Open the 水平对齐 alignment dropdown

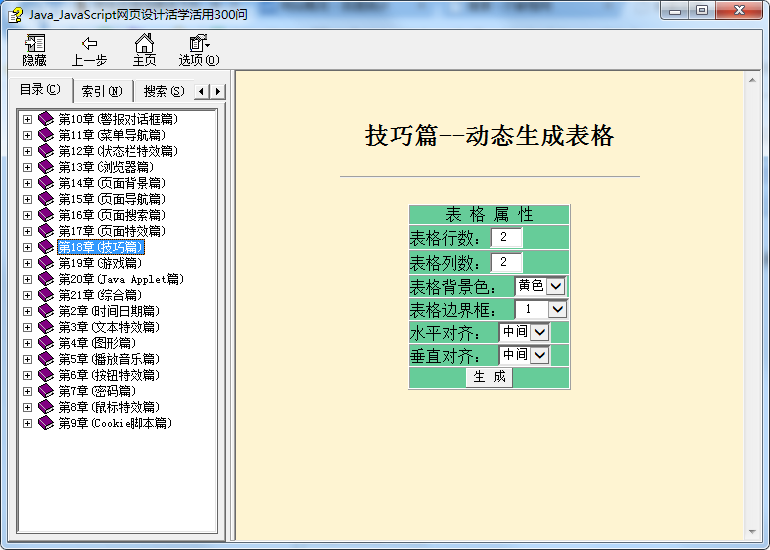tap(540, 332)
